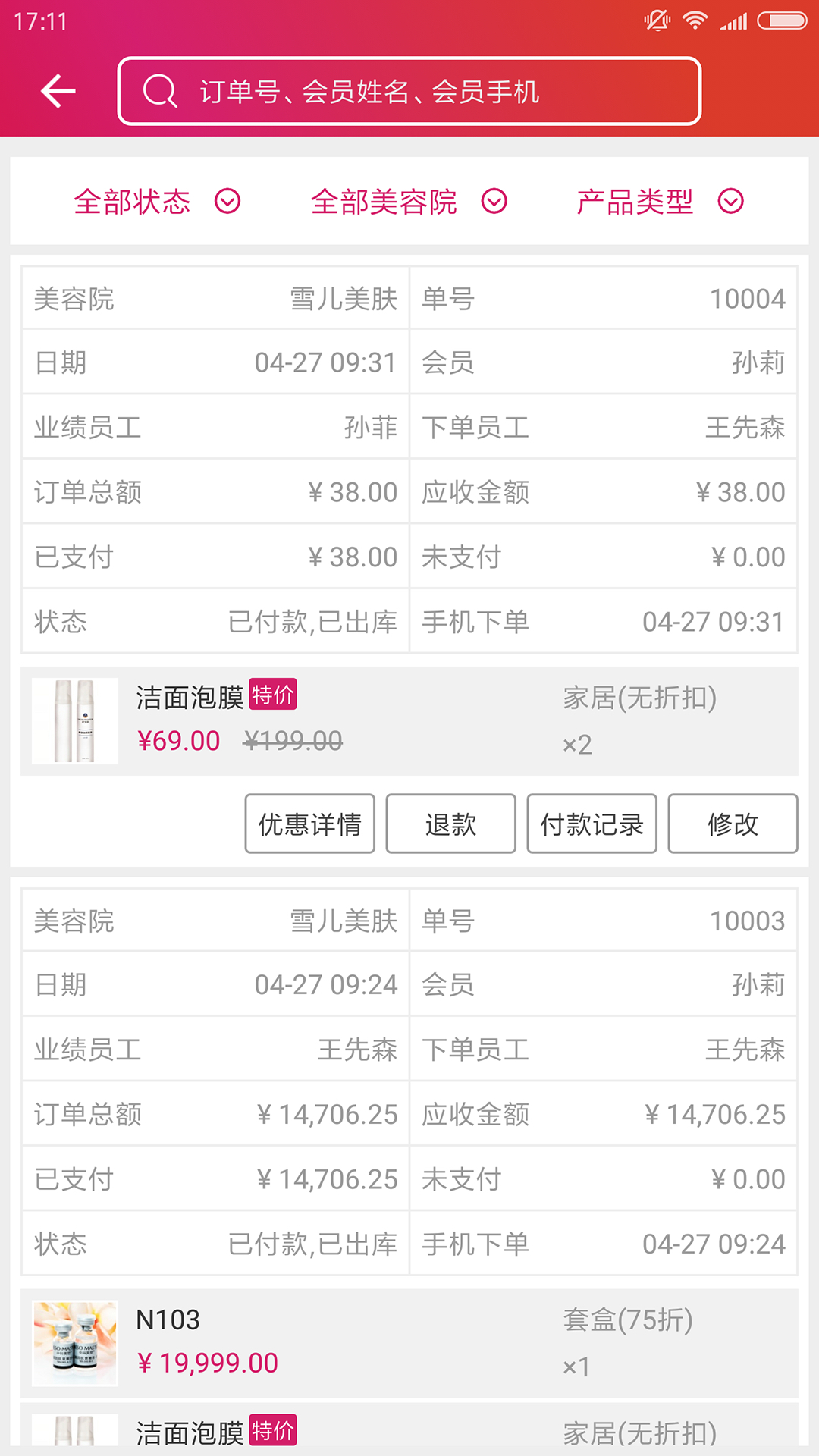This screenshot has width=819, height=1456.
Task: Open the 产品类型 product type filter
Action: (x=635, y=202)
